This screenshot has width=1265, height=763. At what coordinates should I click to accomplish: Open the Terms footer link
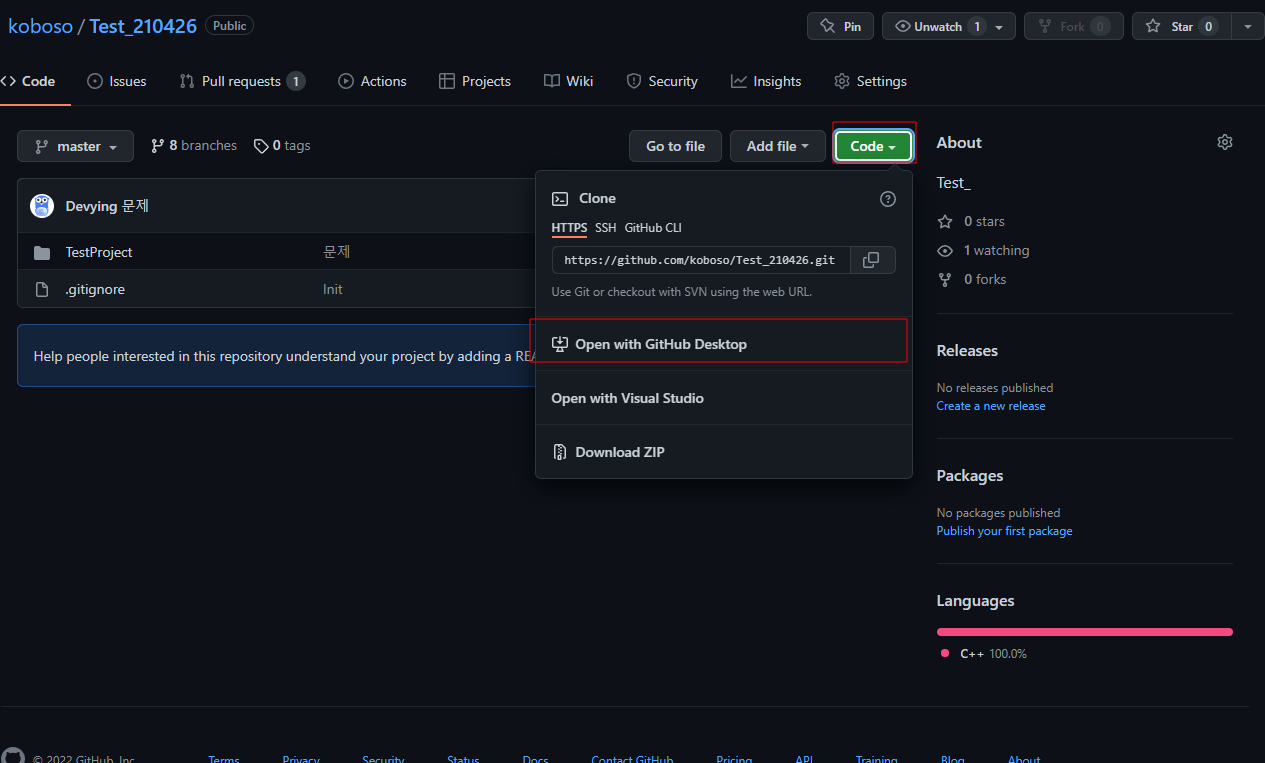(x=224, y=760)
